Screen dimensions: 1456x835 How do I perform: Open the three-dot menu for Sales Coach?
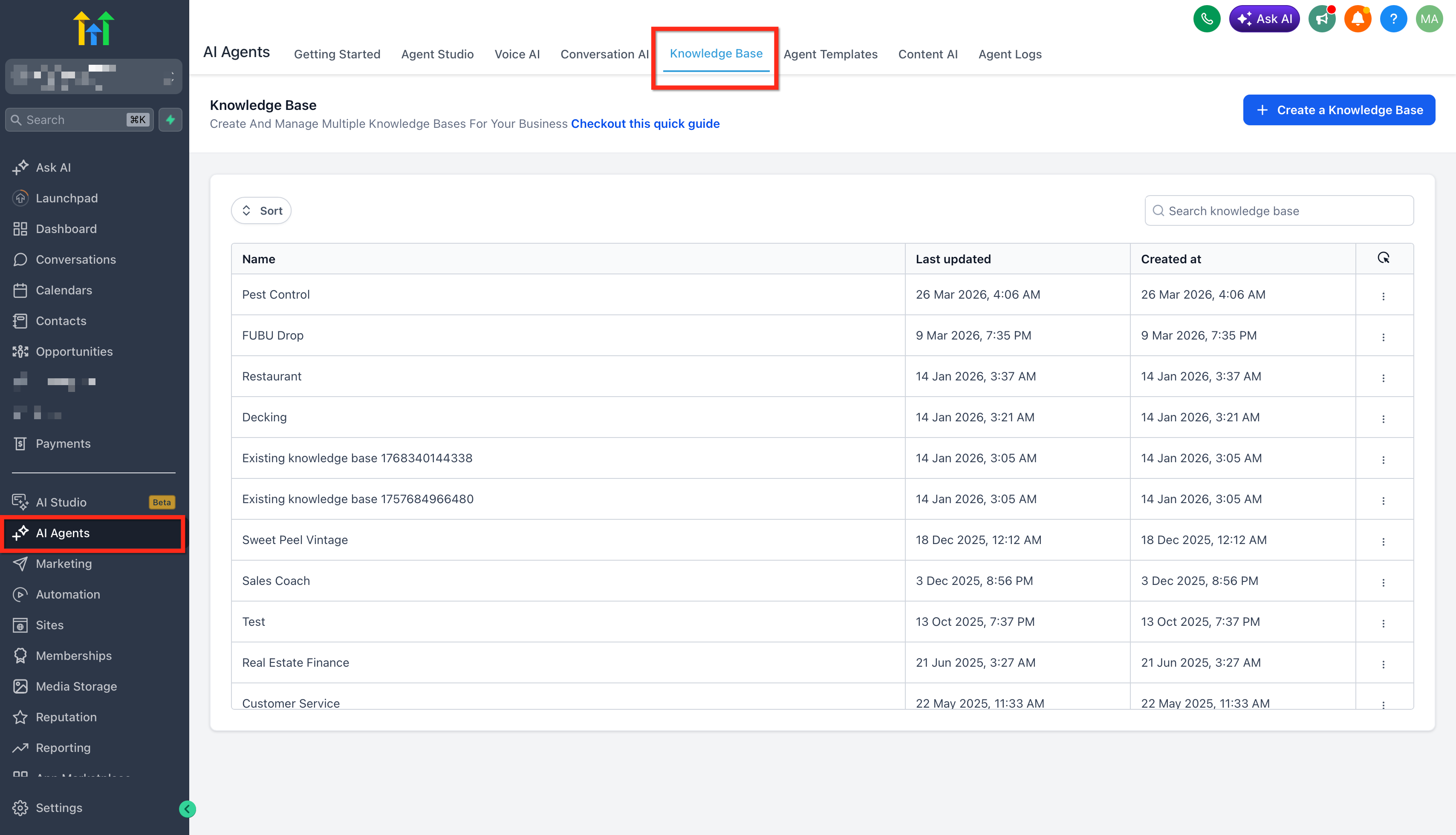1383,582
